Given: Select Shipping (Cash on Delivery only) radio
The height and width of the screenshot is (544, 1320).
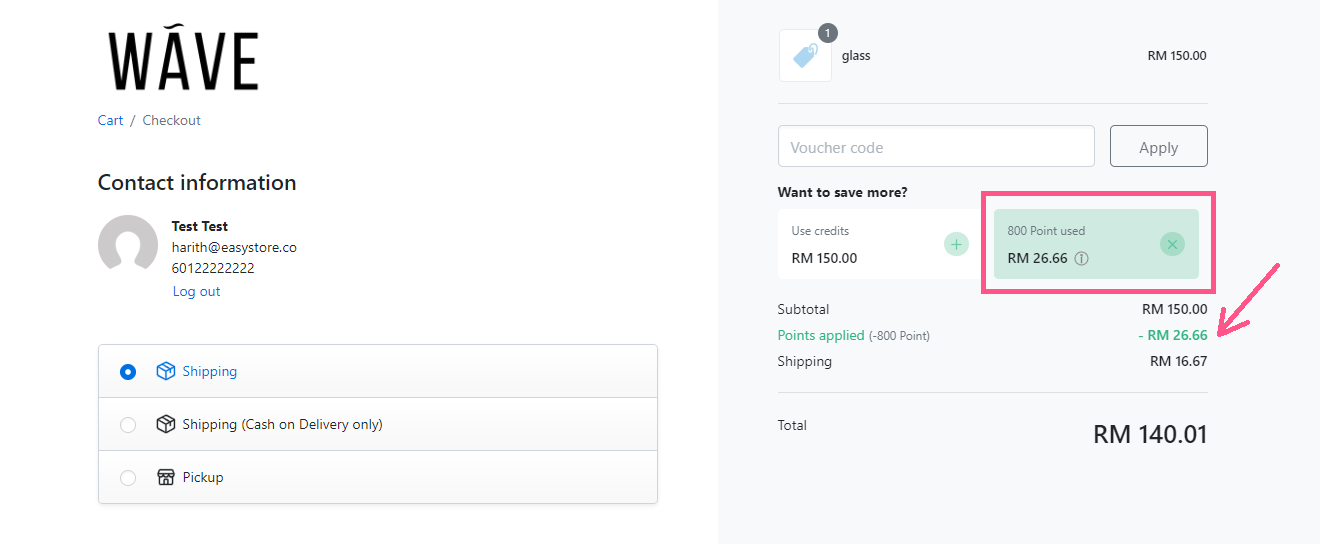Looking at the screenshot, I should coord(128,425).
